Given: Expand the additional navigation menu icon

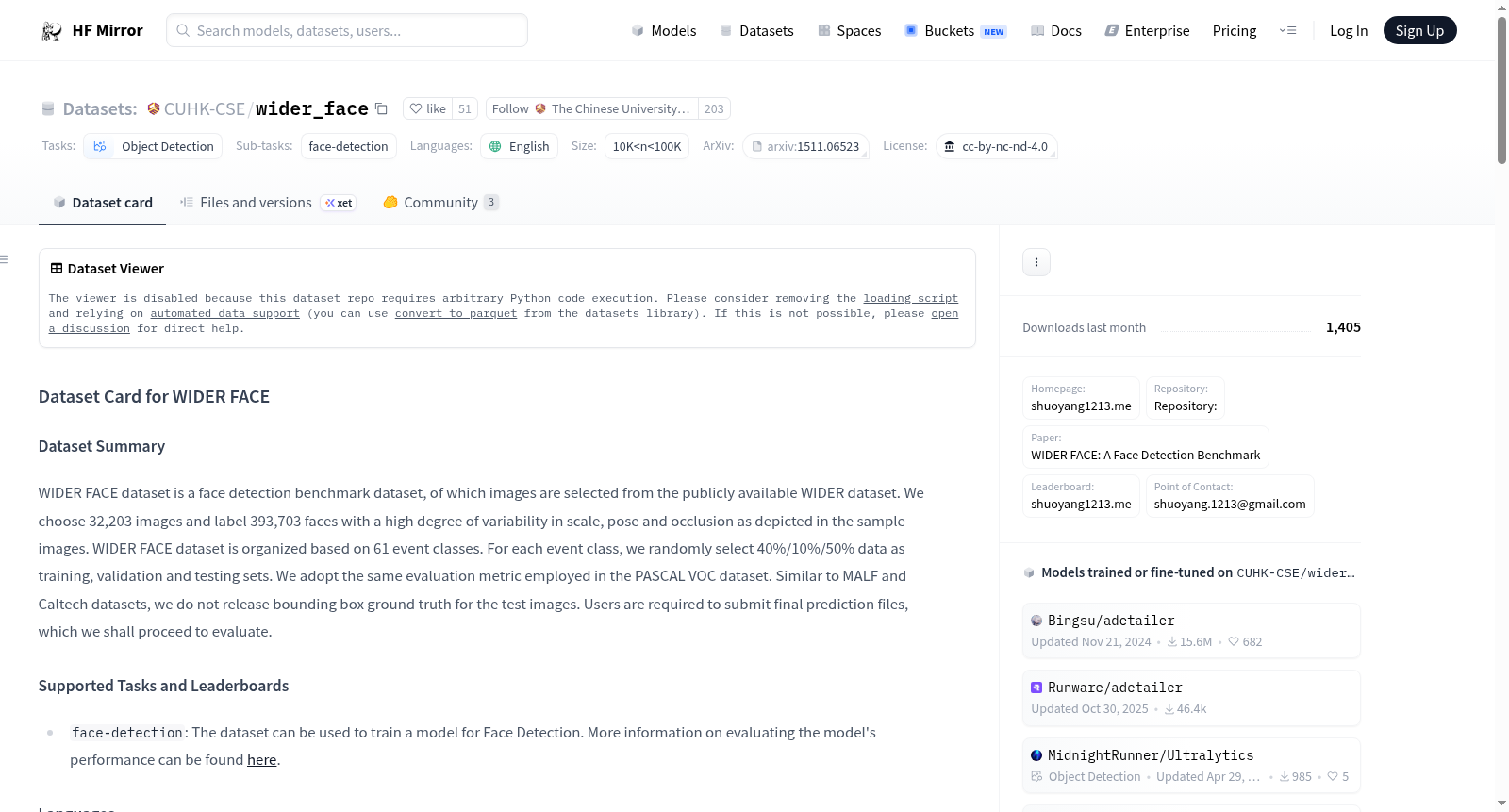Looking at the screenshot, I should [1287, 31].
